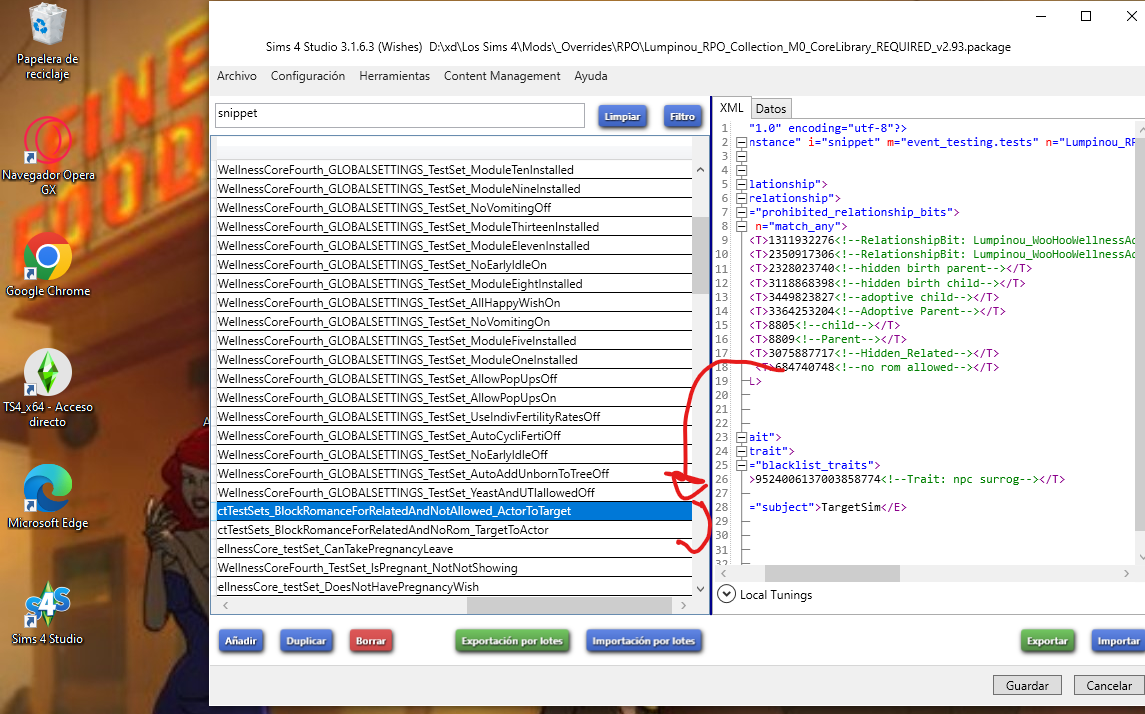Select TestSet_ModuleNineInstalled list row
Viewport: 1145px width, 714px height.
coord(453,189)
